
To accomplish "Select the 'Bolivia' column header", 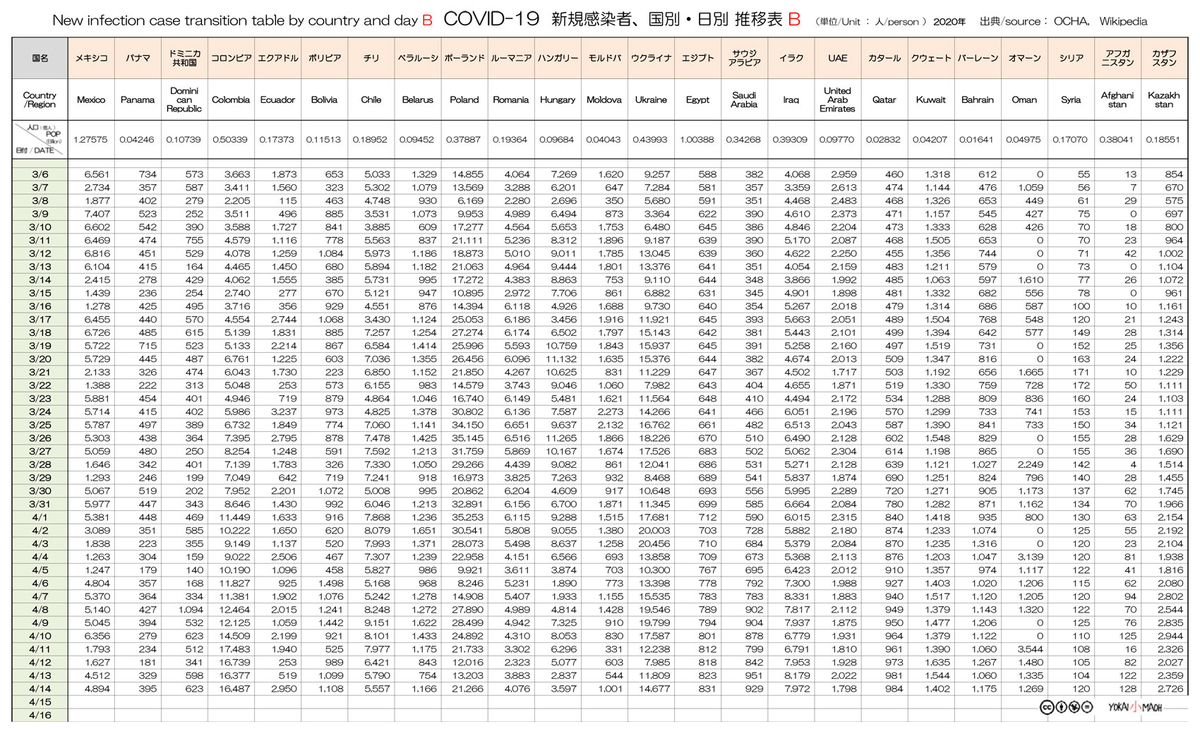I will (323, 100).
